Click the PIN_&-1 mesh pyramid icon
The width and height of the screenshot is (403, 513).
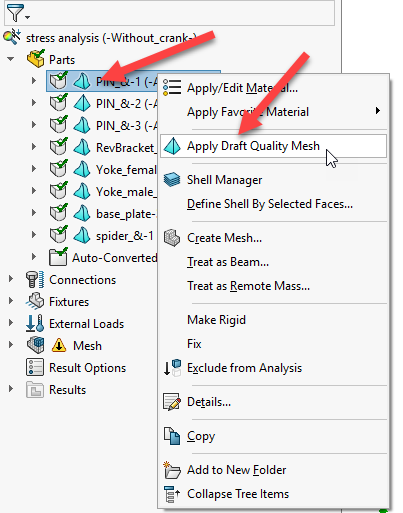point(82,81)
